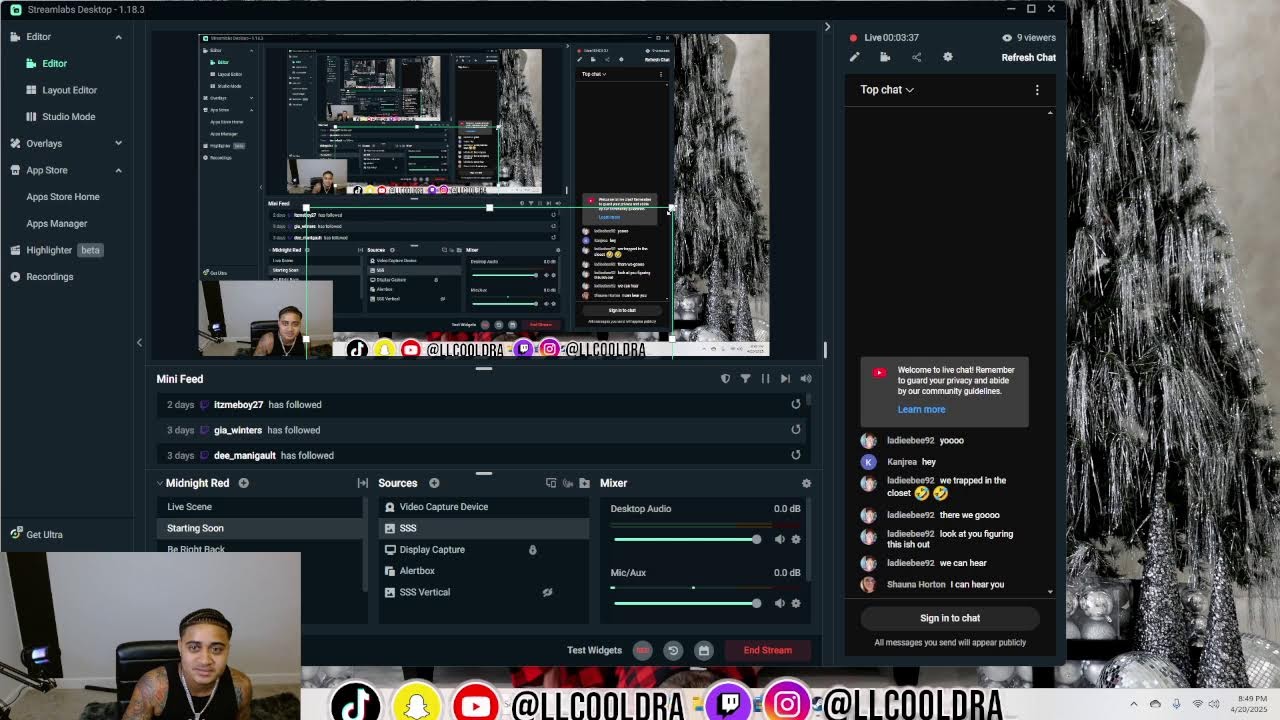Click Refresh Chat
Viewport: 1280px width, 720px height.
tap(1028, 57)
